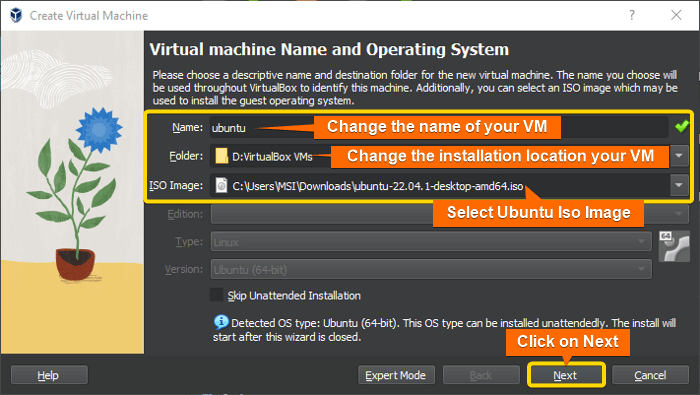Click the VirtualBox logo in title bar
700x395 pixels.
click(16, 15)
